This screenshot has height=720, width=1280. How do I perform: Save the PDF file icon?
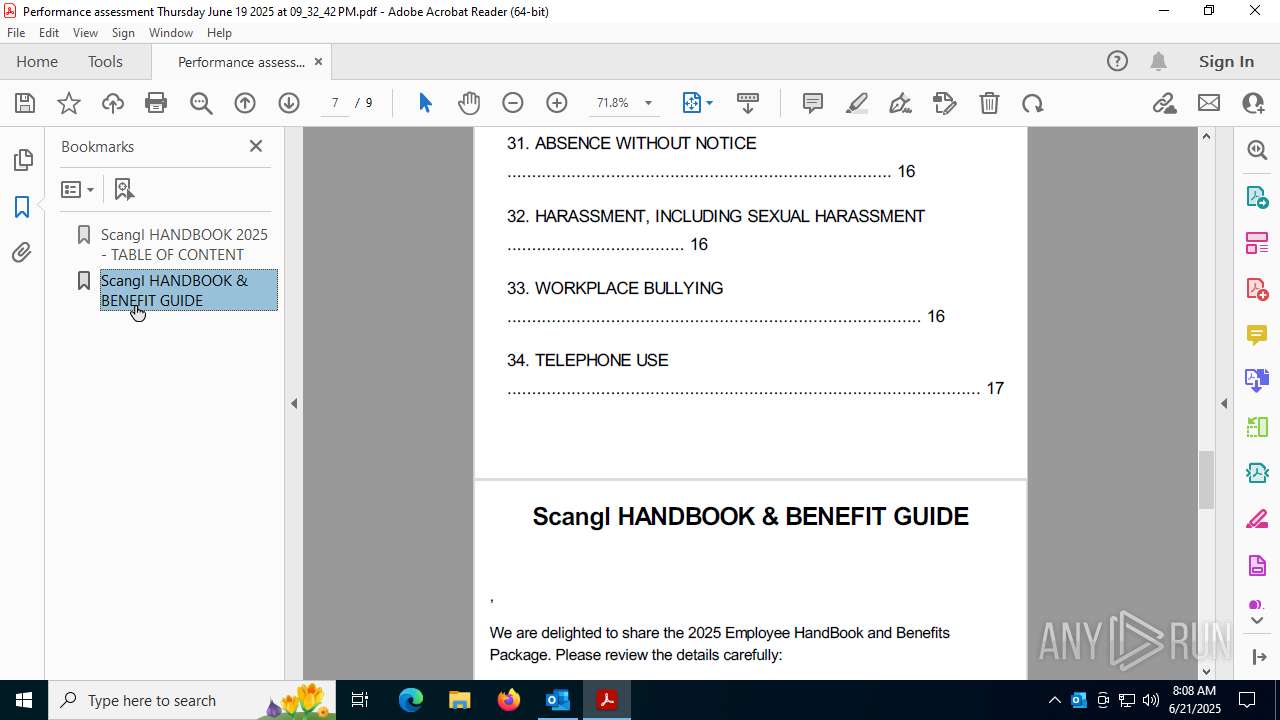(x=25, y=103)
